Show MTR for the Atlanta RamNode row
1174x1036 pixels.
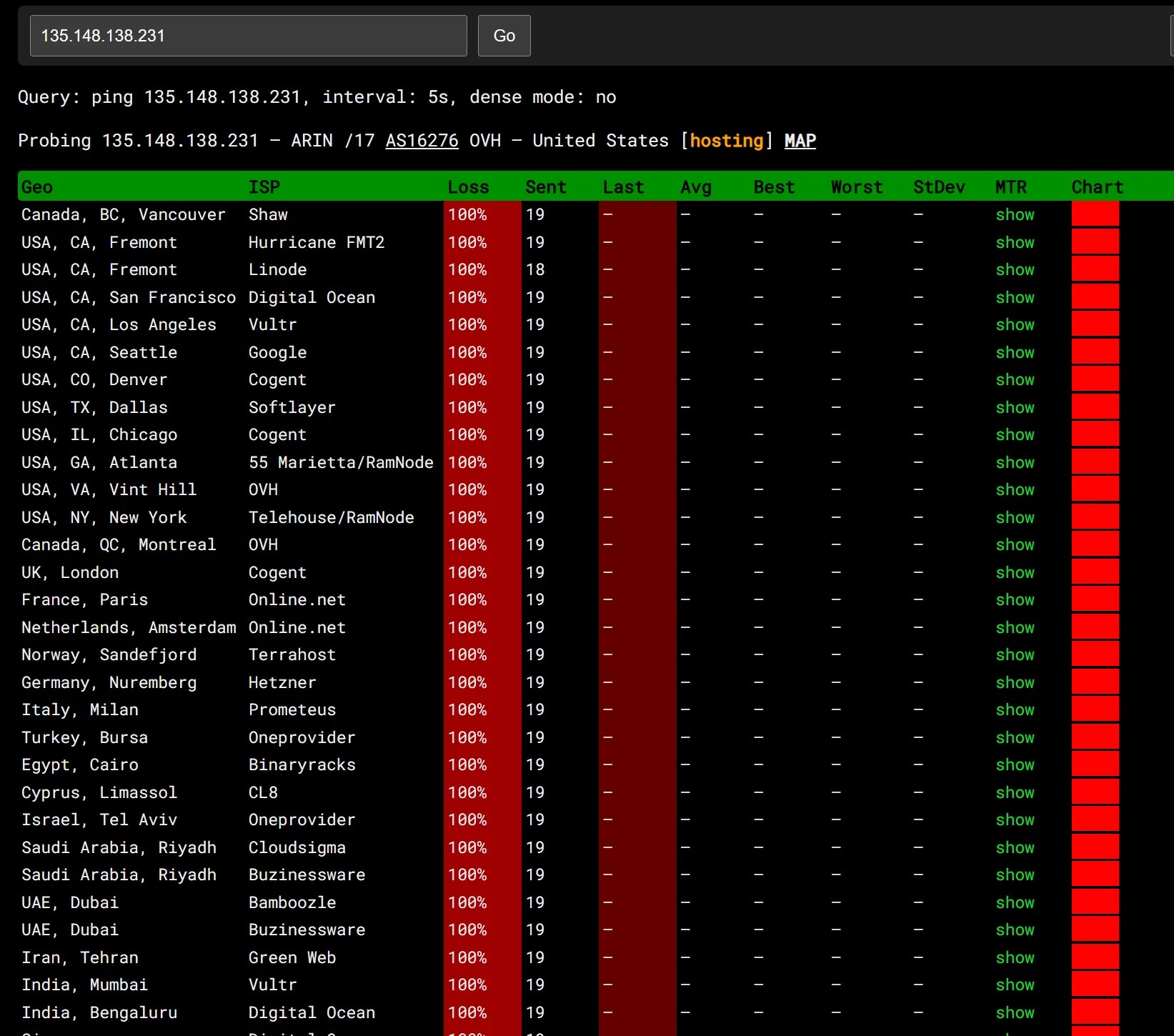coord(1015,463)
